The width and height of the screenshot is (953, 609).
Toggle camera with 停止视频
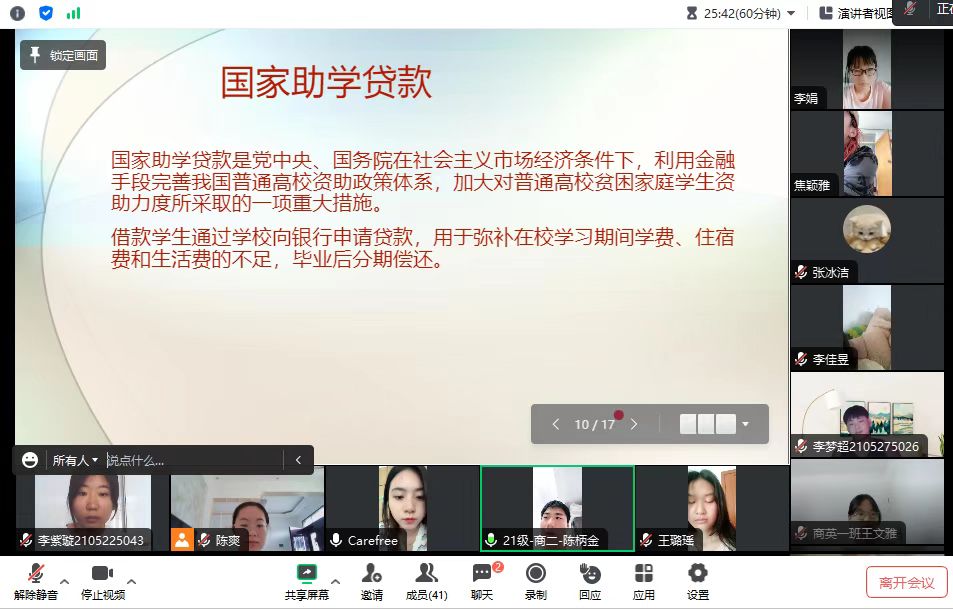[102, 580]
